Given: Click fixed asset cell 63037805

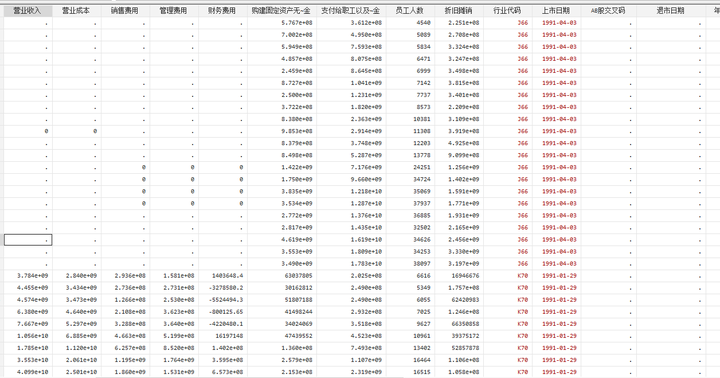Looking at the screenshot, I should (x=281, y=276).
